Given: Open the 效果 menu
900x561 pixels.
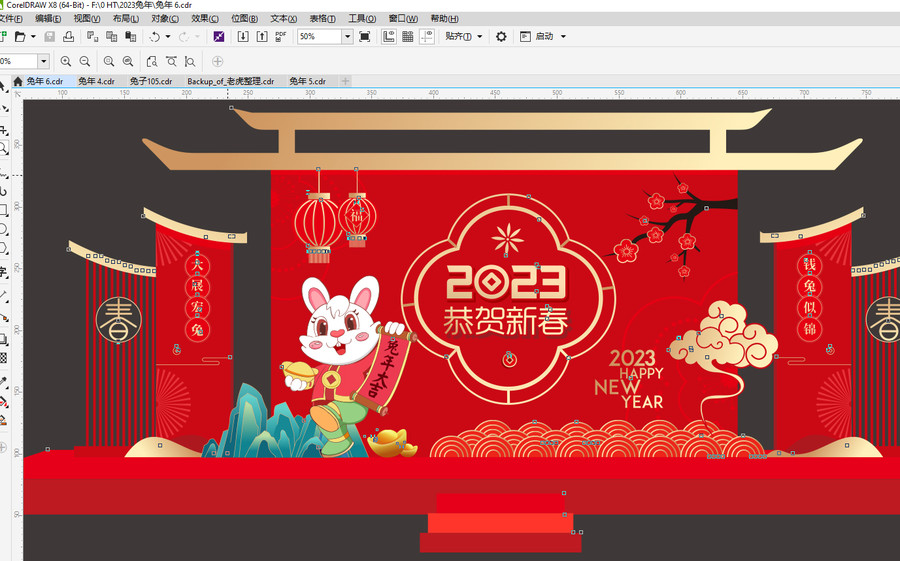Looking at the screenshot, I should 205,19.
